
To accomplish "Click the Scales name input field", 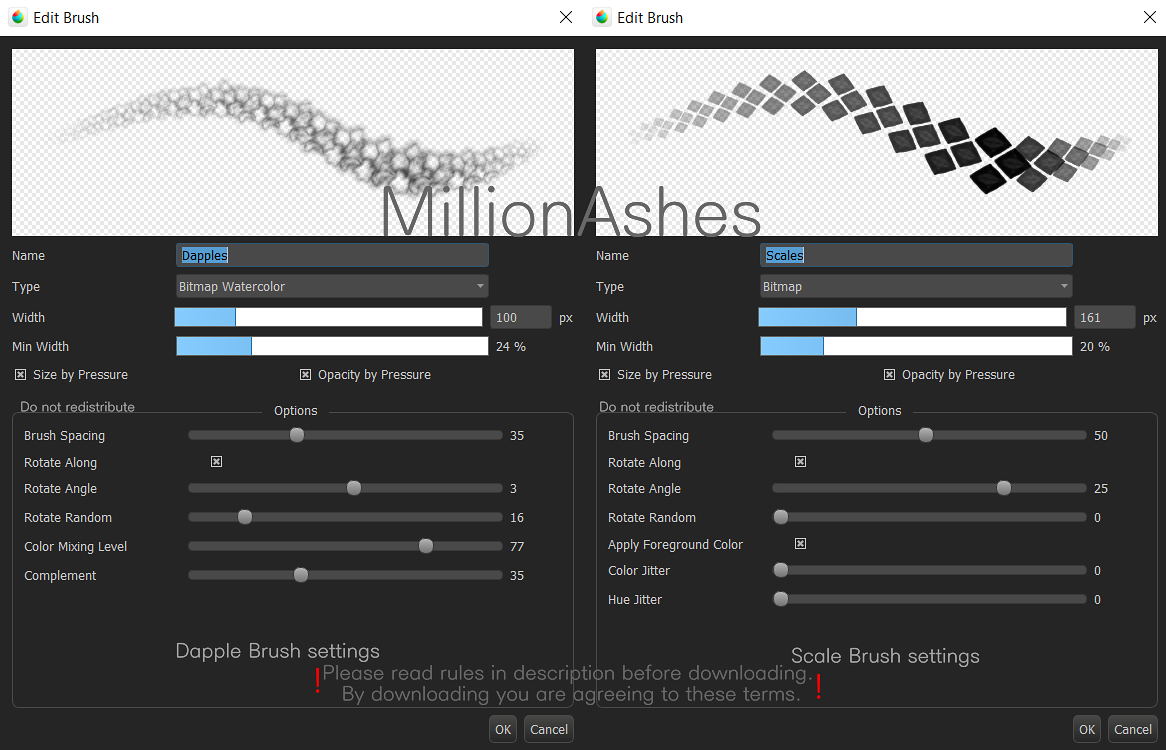I will click(x=915, y=255).
